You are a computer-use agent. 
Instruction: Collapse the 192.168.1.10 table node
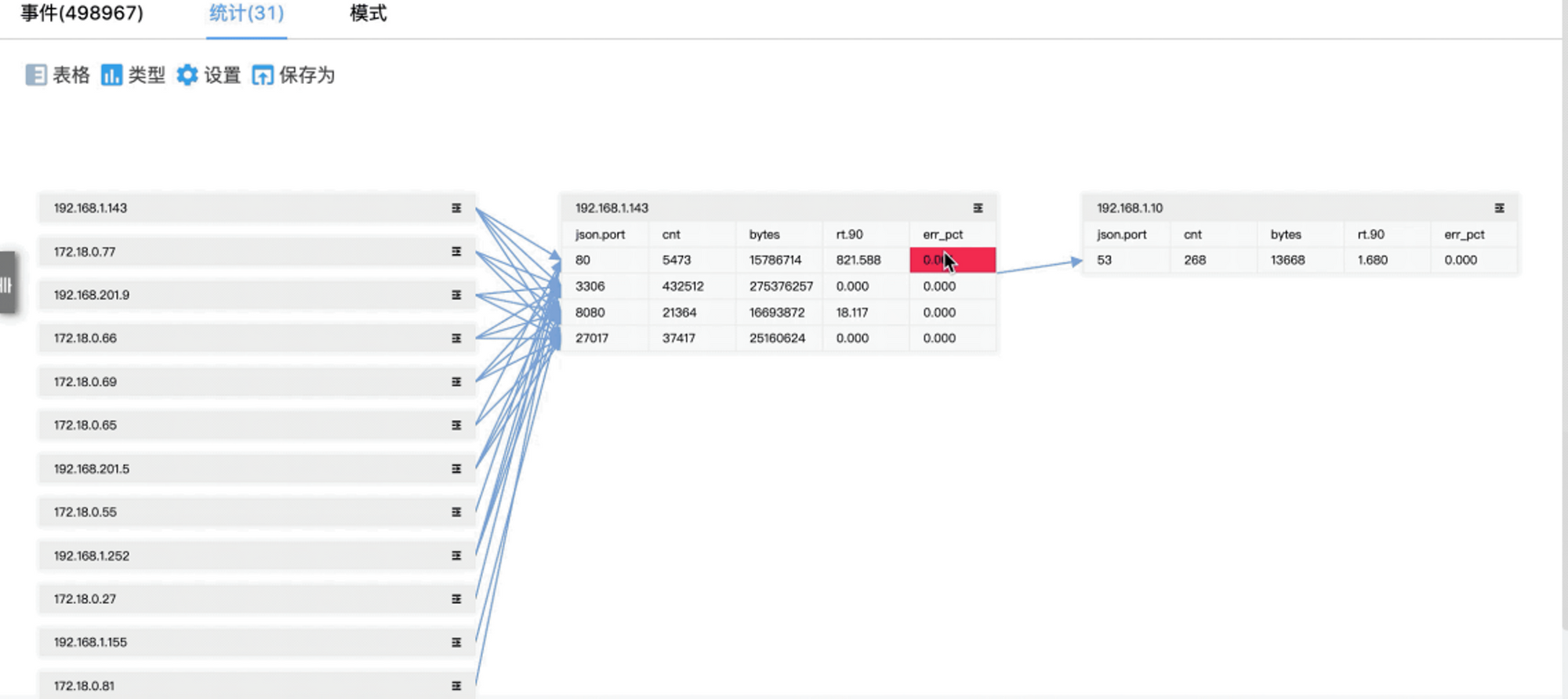[x=1499, y=208]
